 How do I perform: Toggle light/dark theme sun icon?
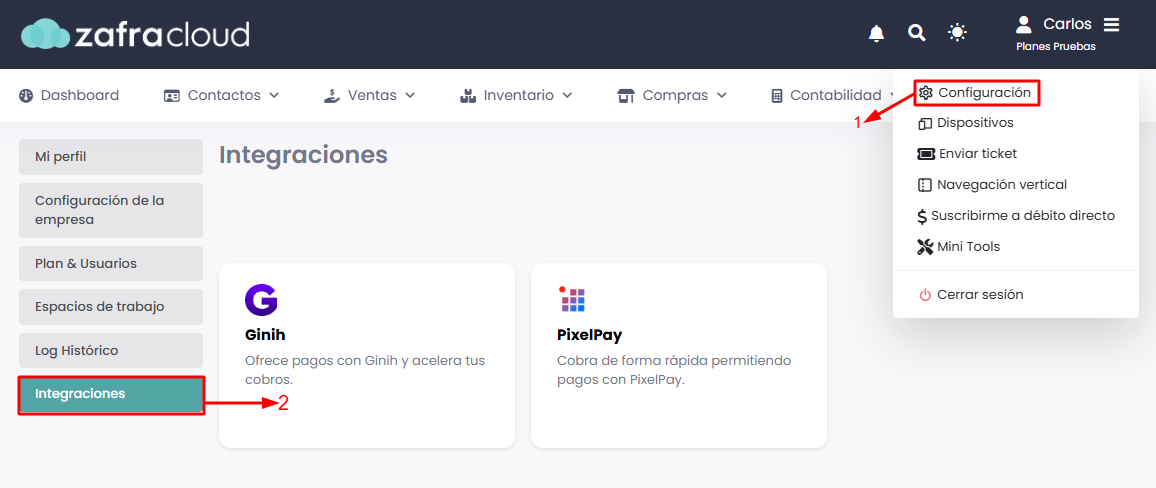[958, 34]
